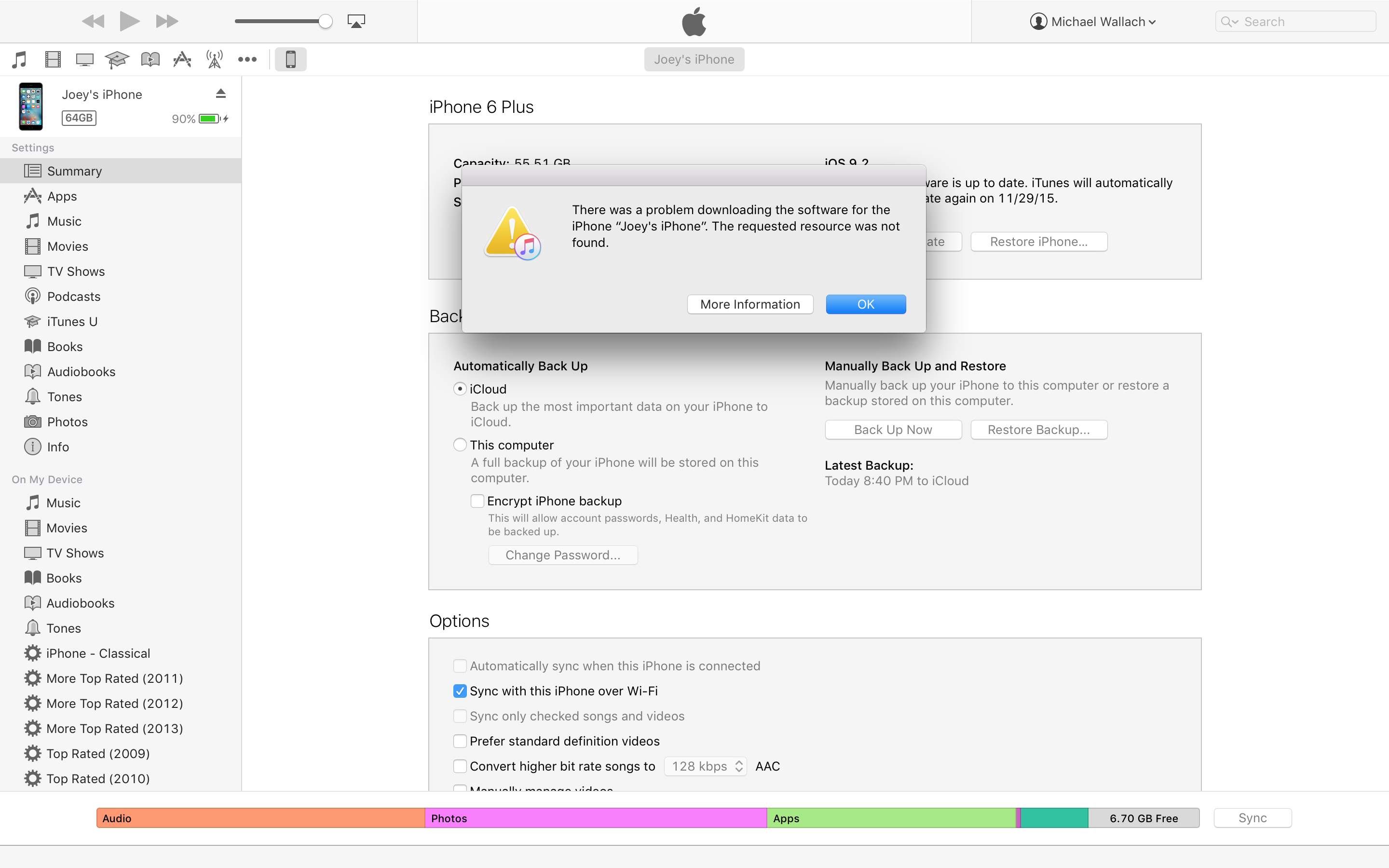
Task: Open the Audiobooks icon in toolbar
Action: click(x=150, y=59)
